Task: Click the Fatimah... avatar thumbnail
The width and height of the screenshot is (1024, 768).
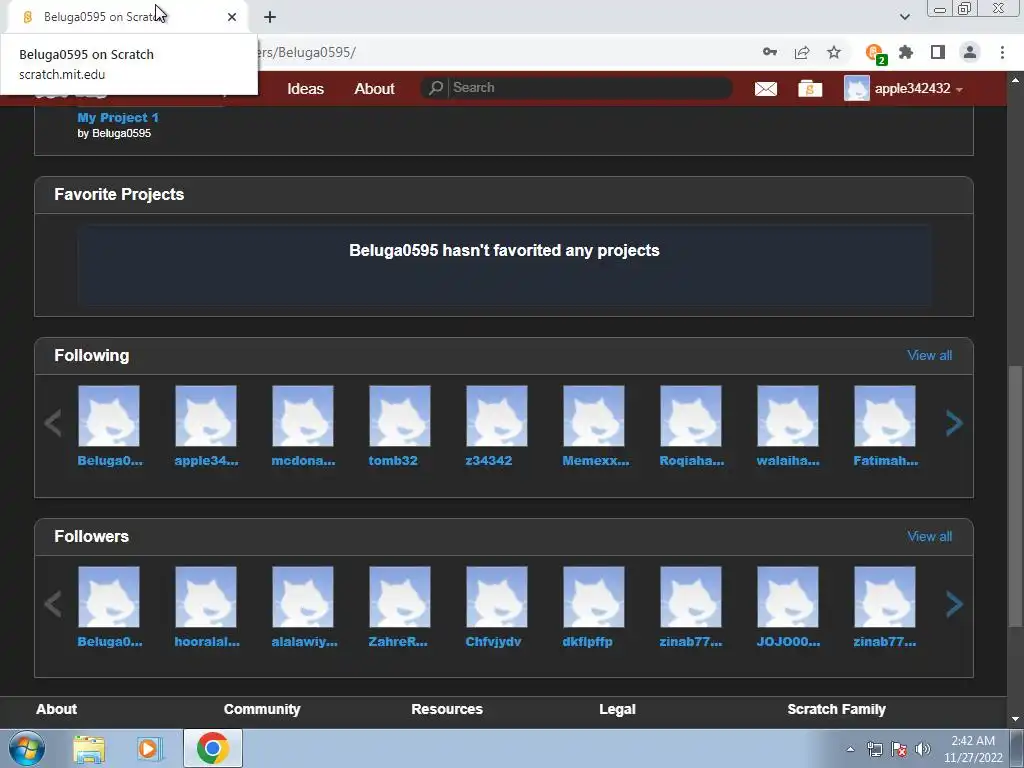Action: click(885, 416)
